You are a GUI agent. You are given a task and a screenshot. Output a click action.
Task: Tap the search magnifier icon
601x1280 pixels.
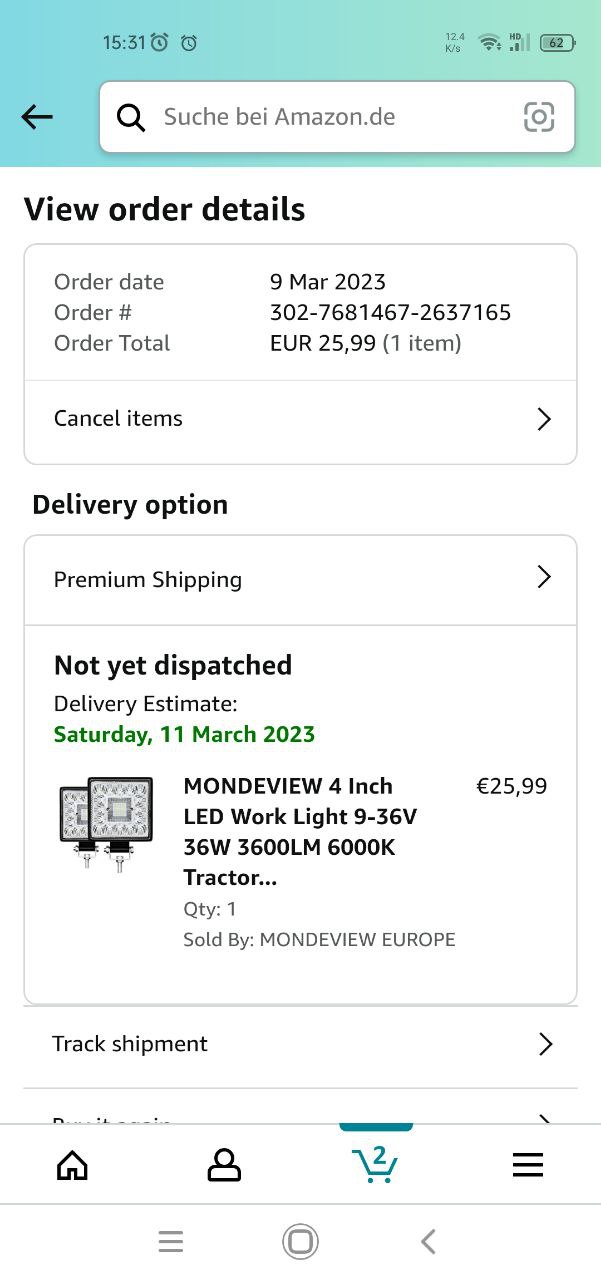(131, 117)
